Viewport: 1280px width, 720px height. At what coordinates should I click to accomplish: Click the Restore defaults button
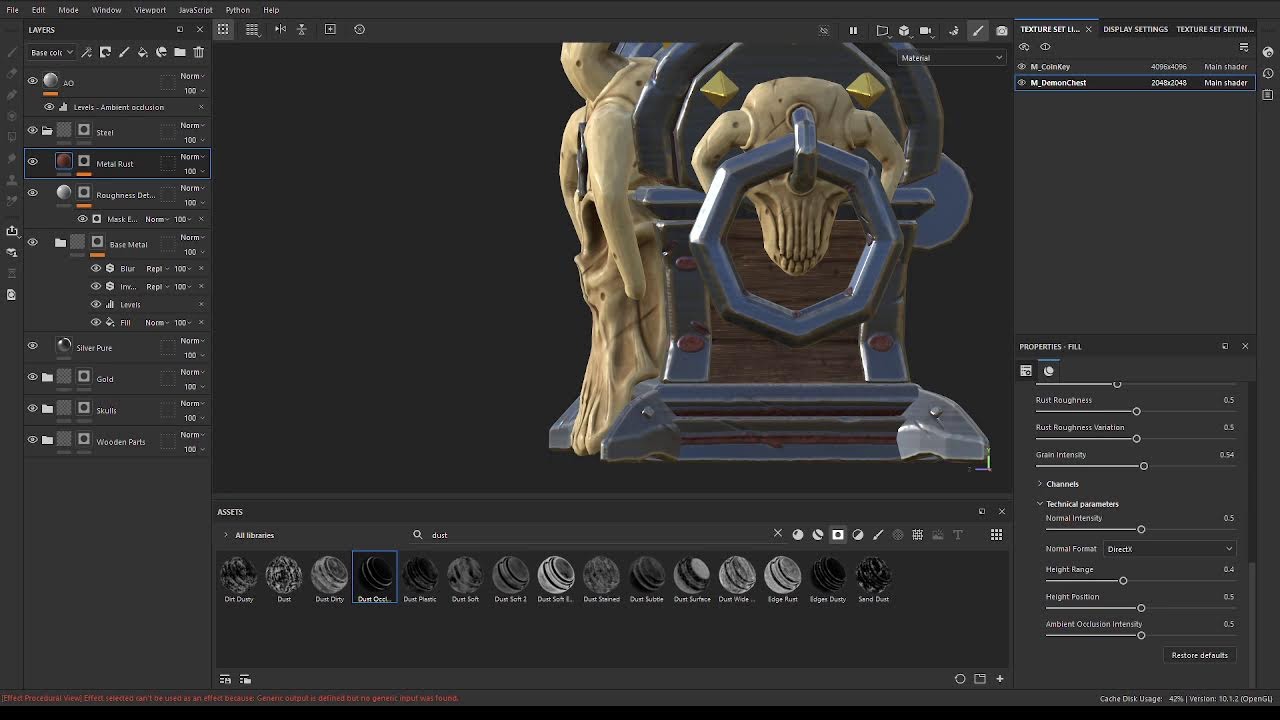(1199, 655)
